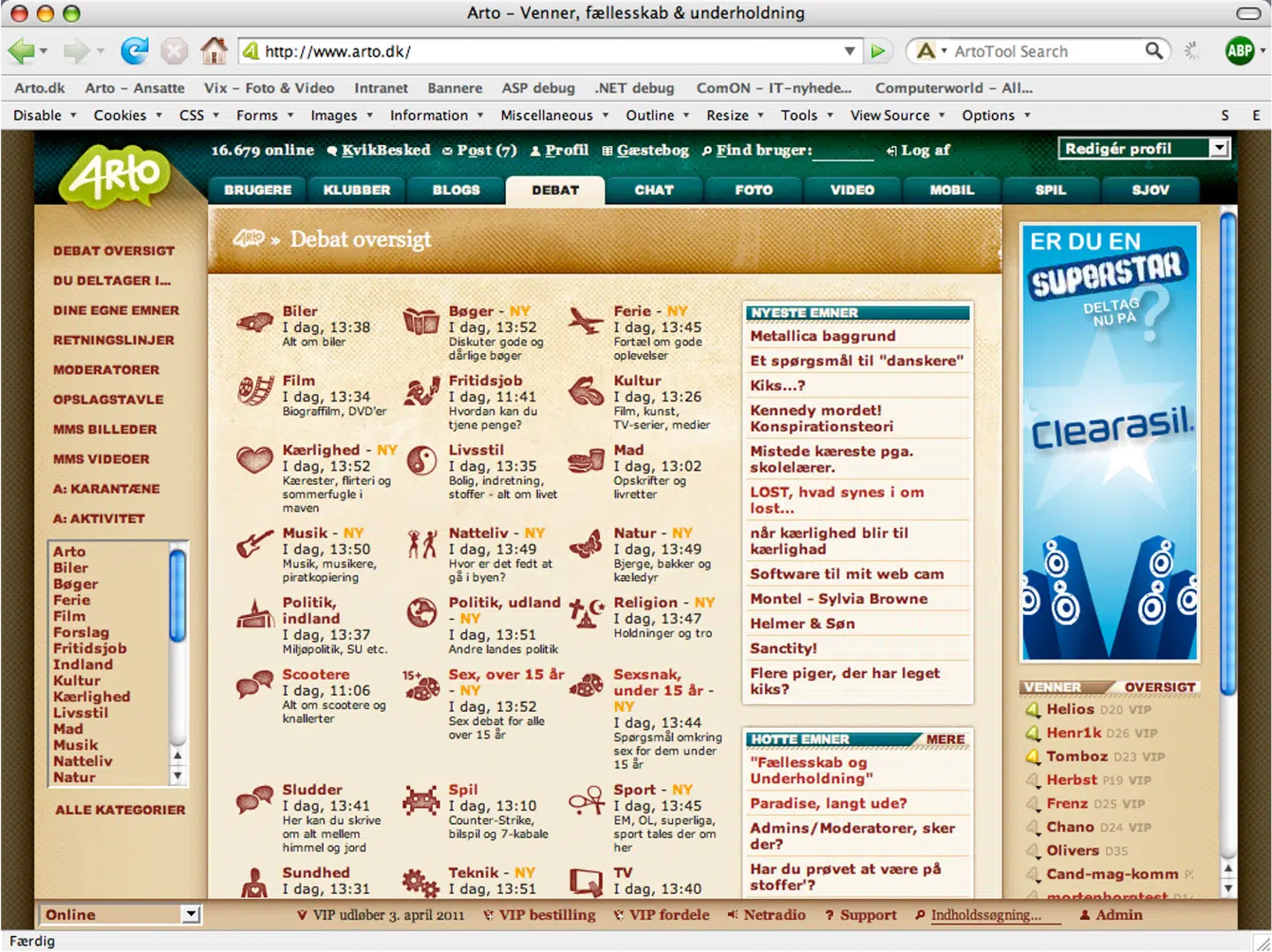This screenshot has width=1272, height=952.
Task: Click the Log af link
Action: [924, 150]
